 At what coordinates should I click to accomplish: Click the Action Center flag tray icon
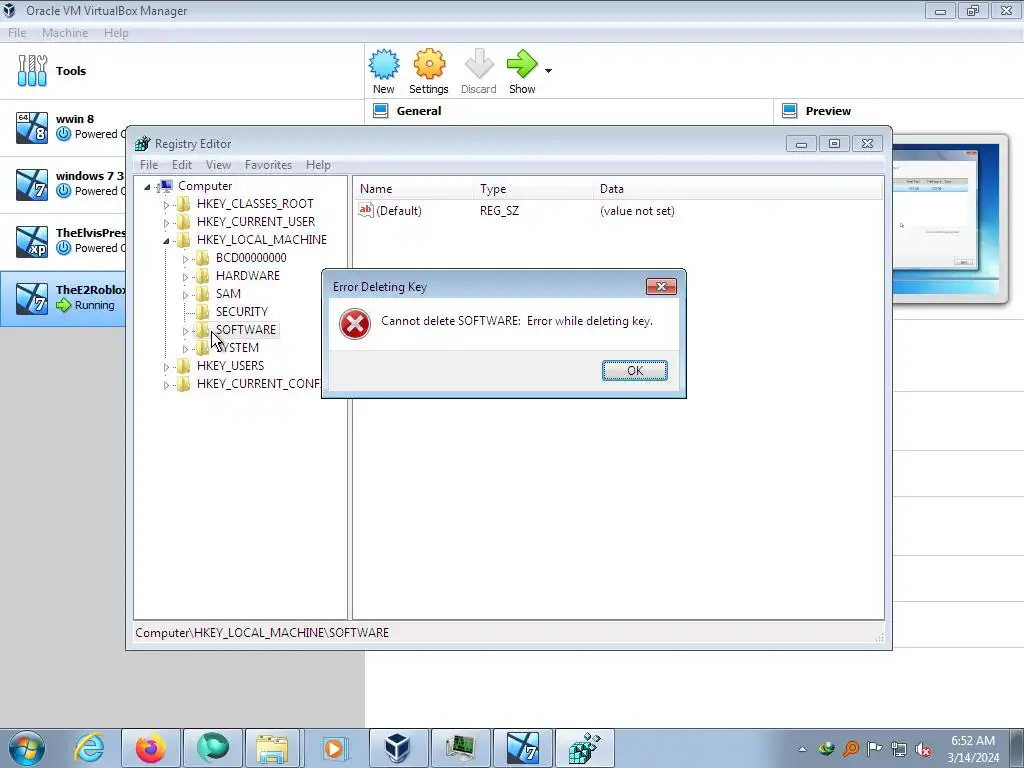click(874, 749)
